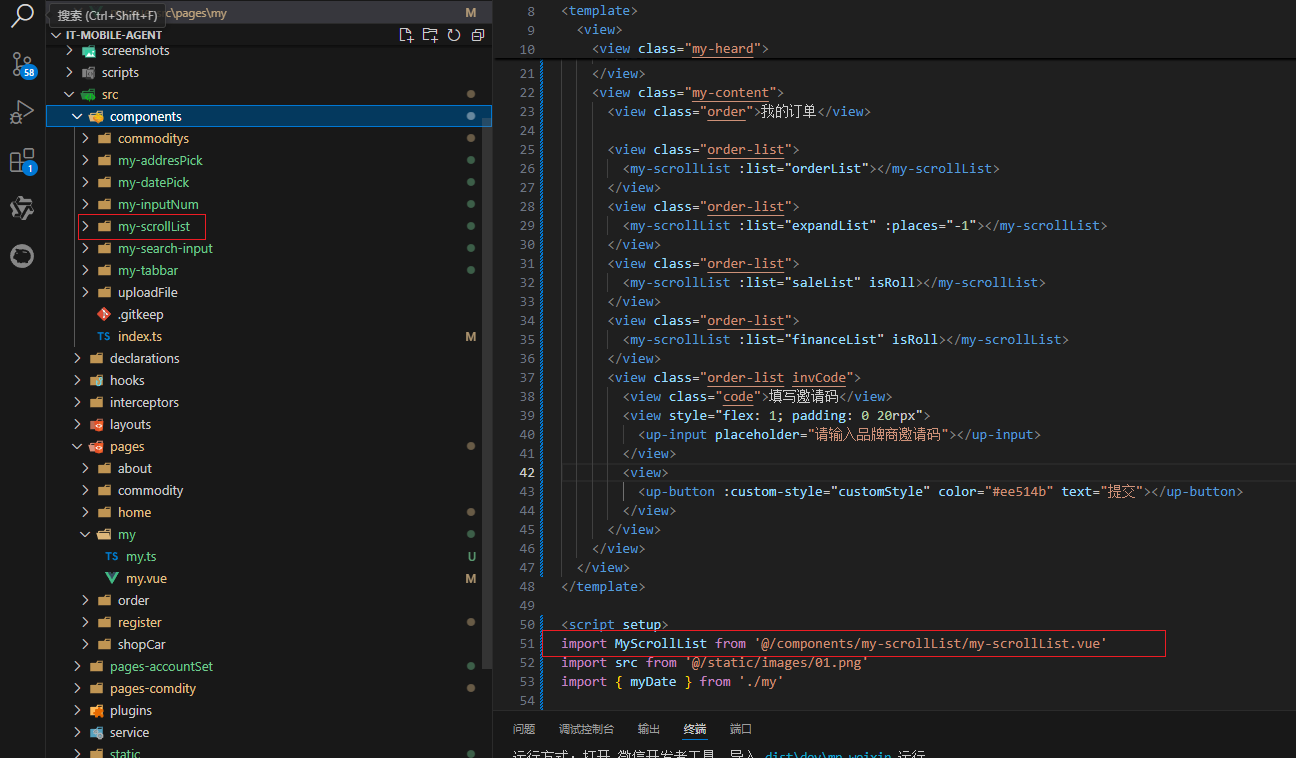Switch to the 调试控制台 panel tab
The width and height of the screenshot is (1296, 758).
pos(586,729)
